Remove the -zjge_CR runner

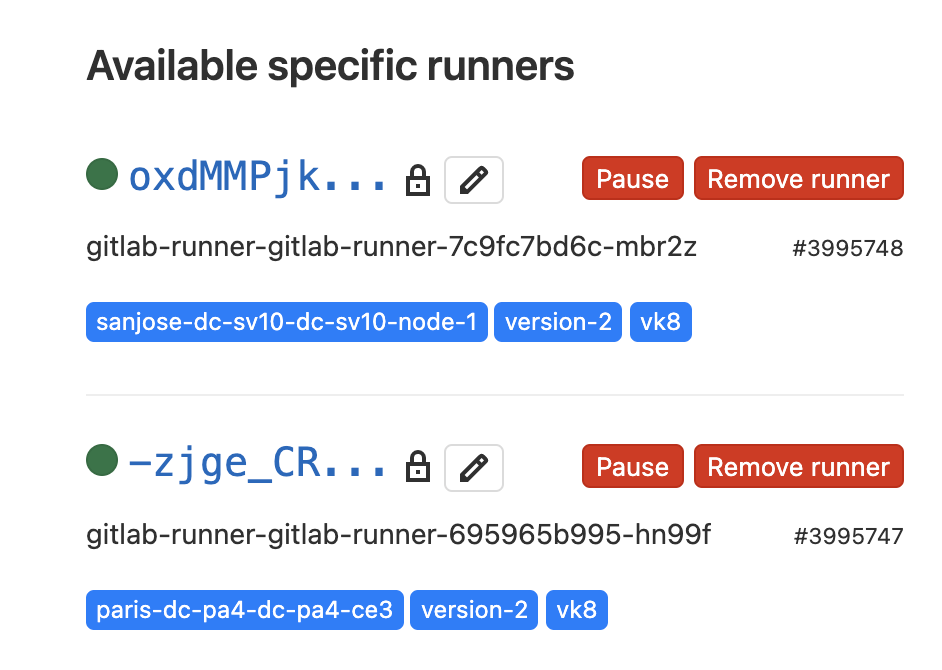tap(798, 466)
